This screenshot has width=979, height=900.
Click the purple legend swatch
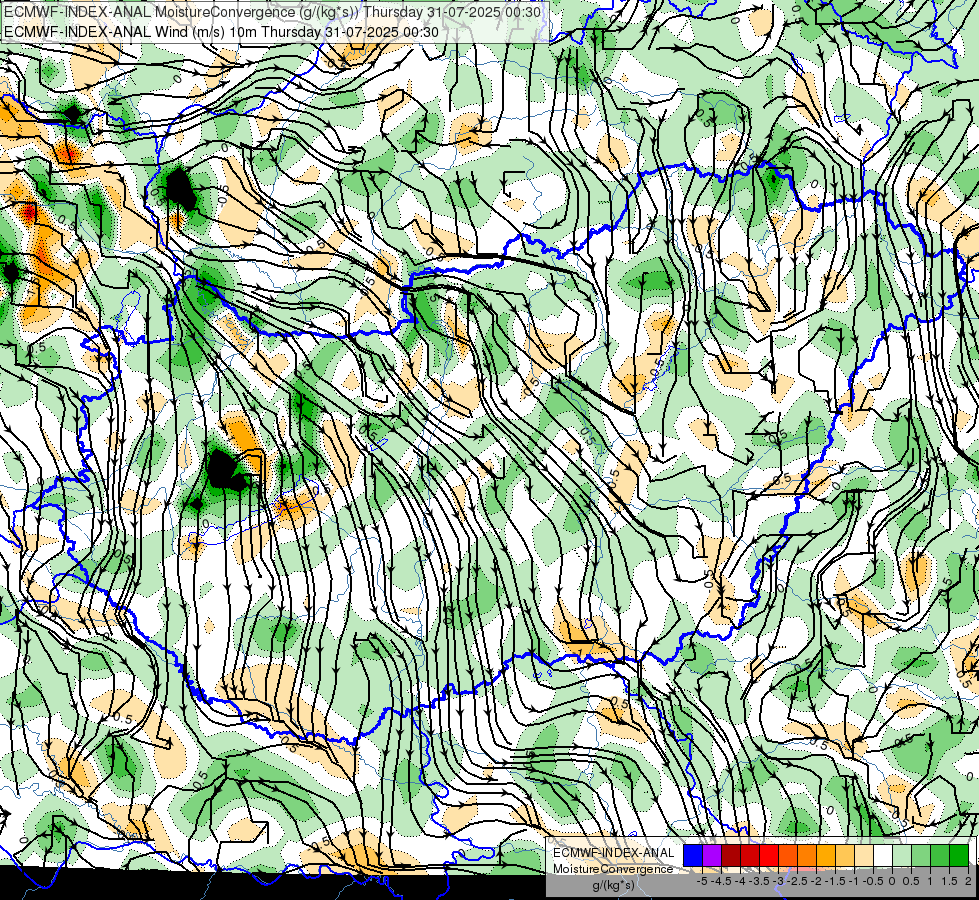712,855
